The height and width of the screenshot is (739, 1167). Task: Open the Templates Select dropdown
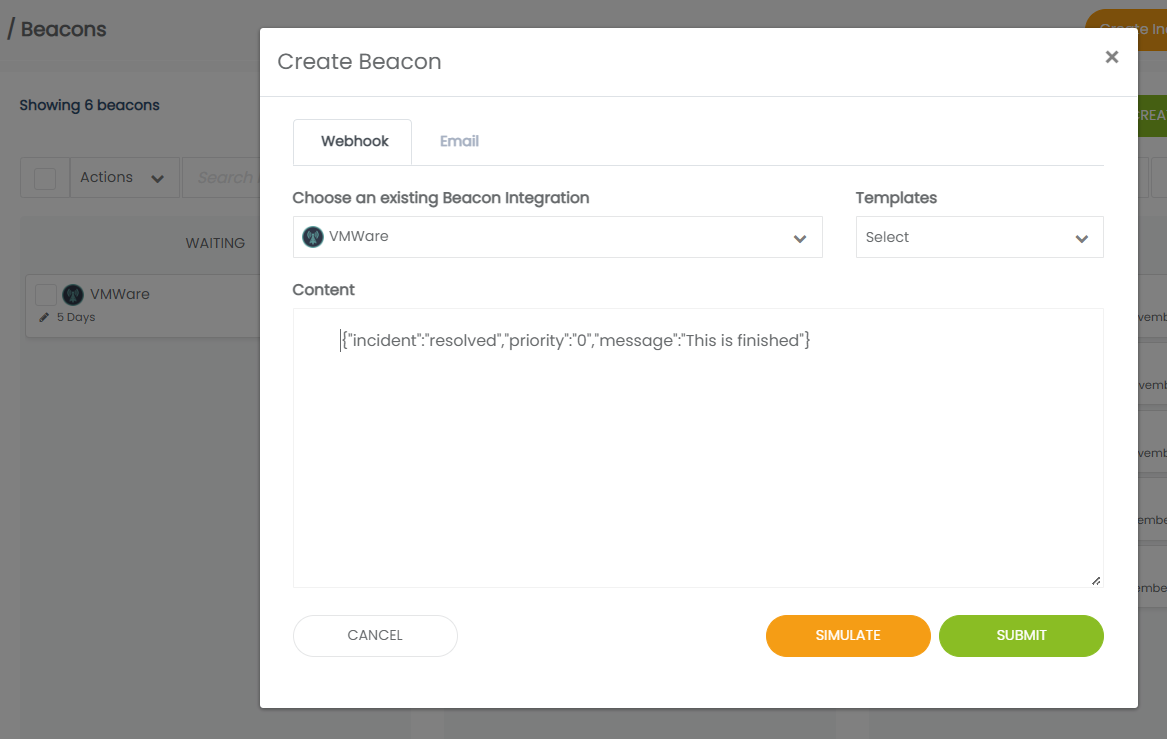click(979, 237)
